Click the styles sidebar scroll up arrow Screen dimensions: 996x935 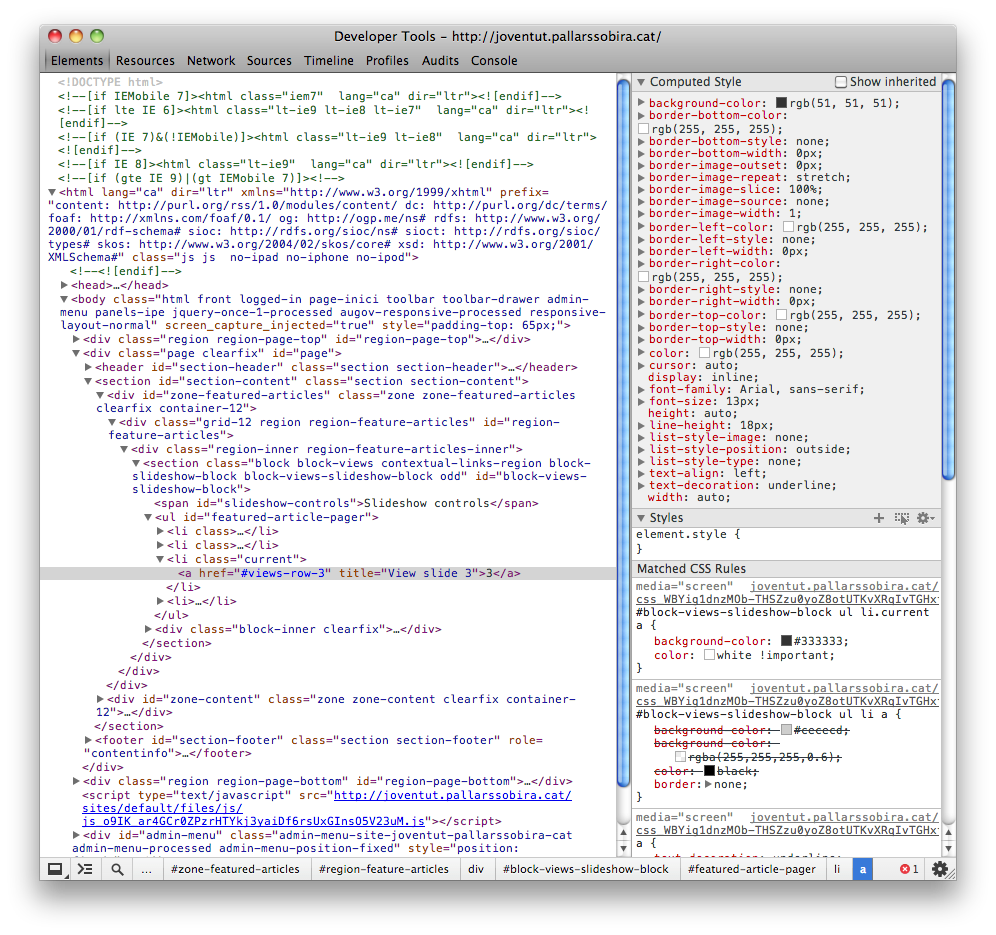click(948, 832)
